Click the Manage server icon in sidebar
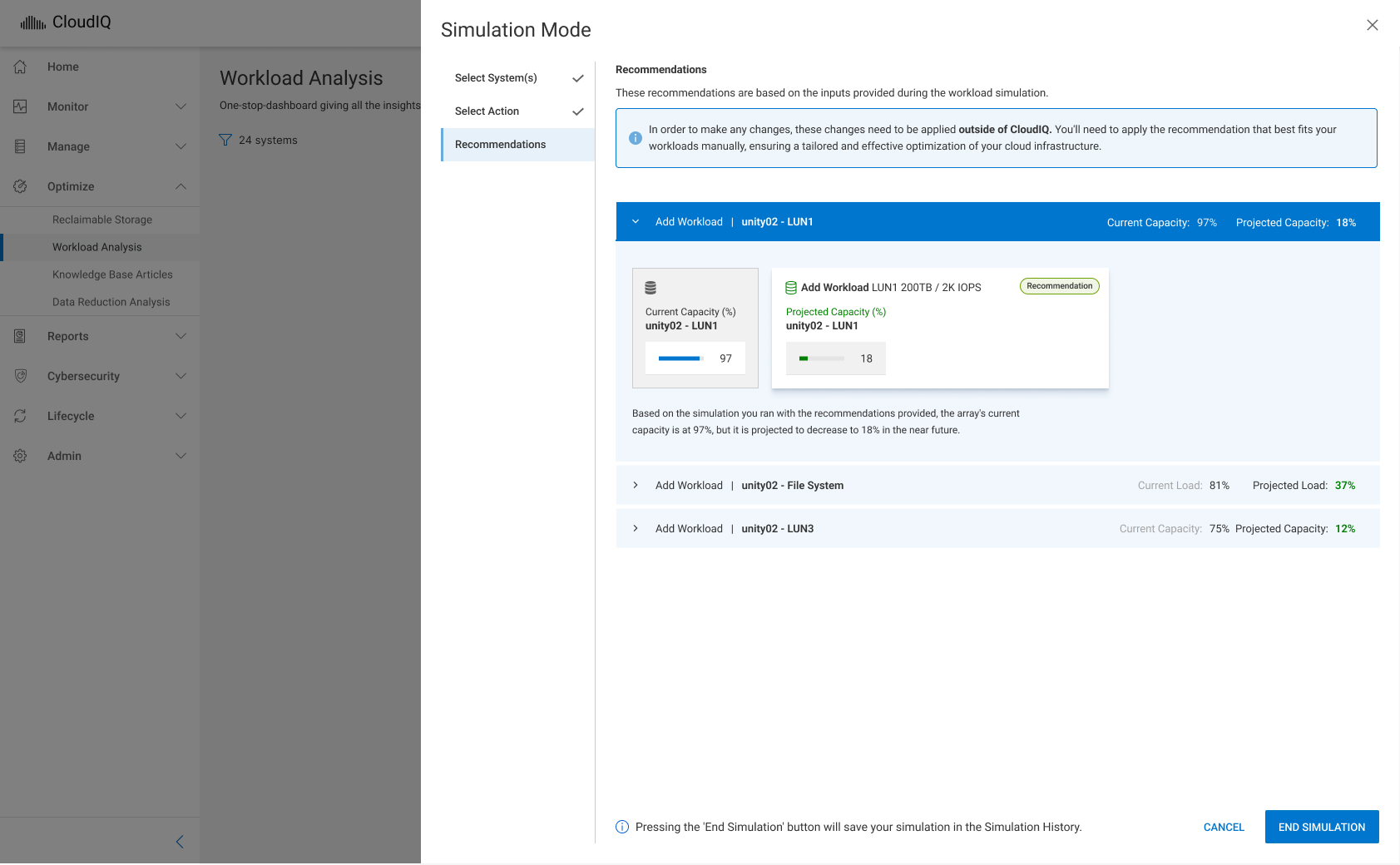The width and height of the screenshot is (1400, 865). 21,146
